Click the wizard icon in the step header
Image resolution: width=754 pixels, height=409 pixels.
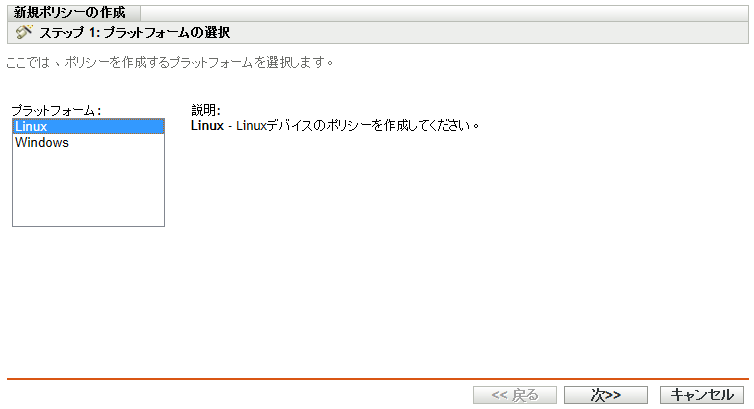pos(25,32)
